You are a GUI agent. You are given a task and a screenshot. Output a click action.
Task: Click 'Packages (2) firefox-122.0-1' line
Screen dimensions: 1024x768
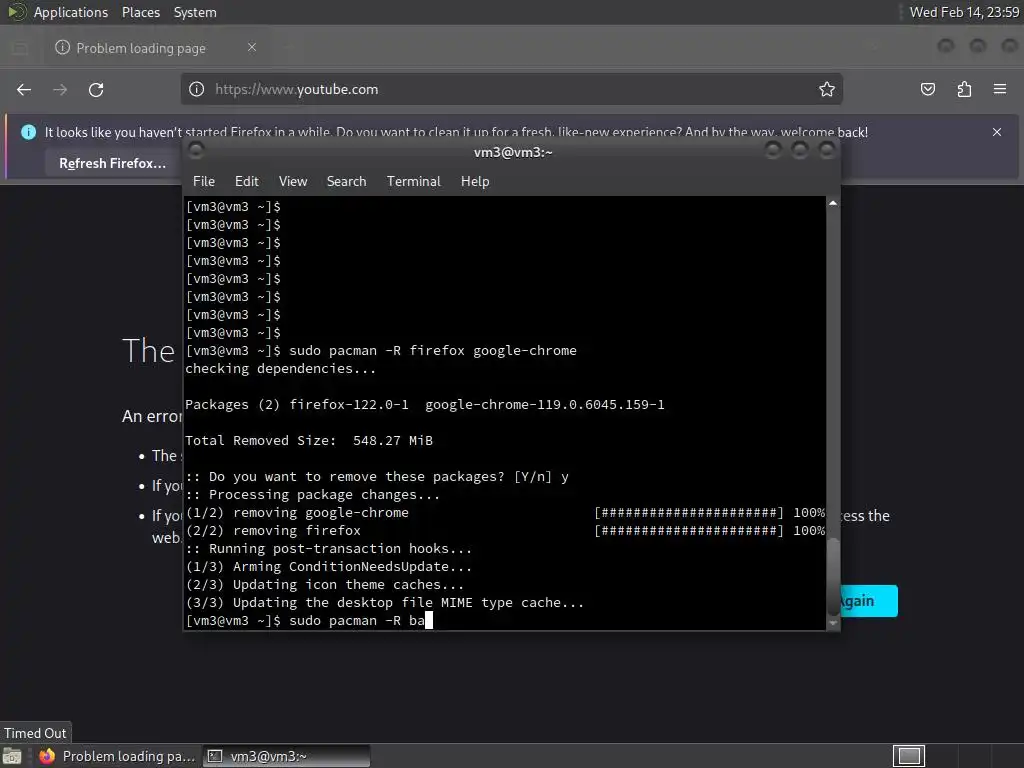tap(425, 404)
